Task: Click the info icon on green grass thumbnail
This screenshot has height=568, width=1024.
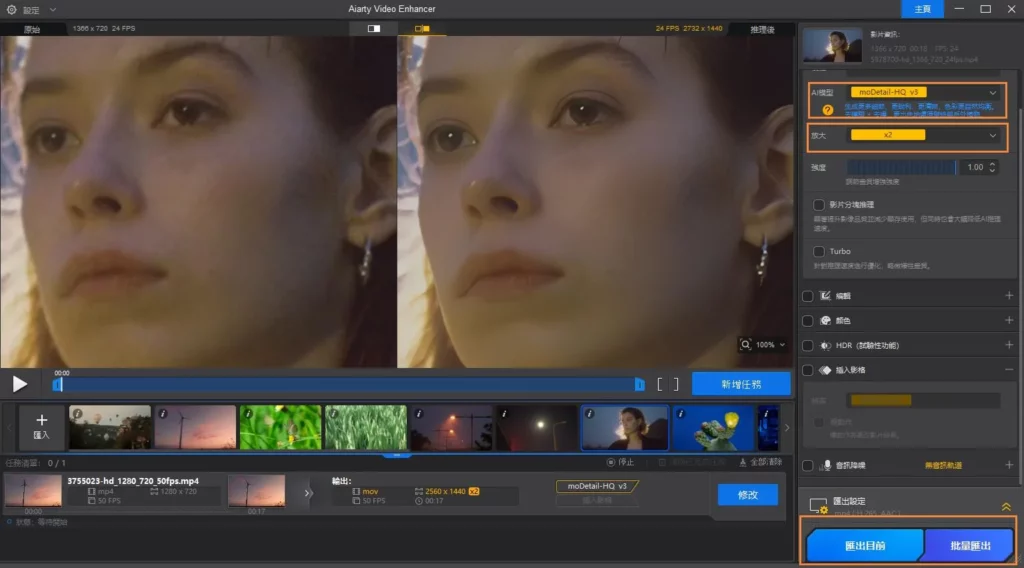Action: click(x=332, y=412)
